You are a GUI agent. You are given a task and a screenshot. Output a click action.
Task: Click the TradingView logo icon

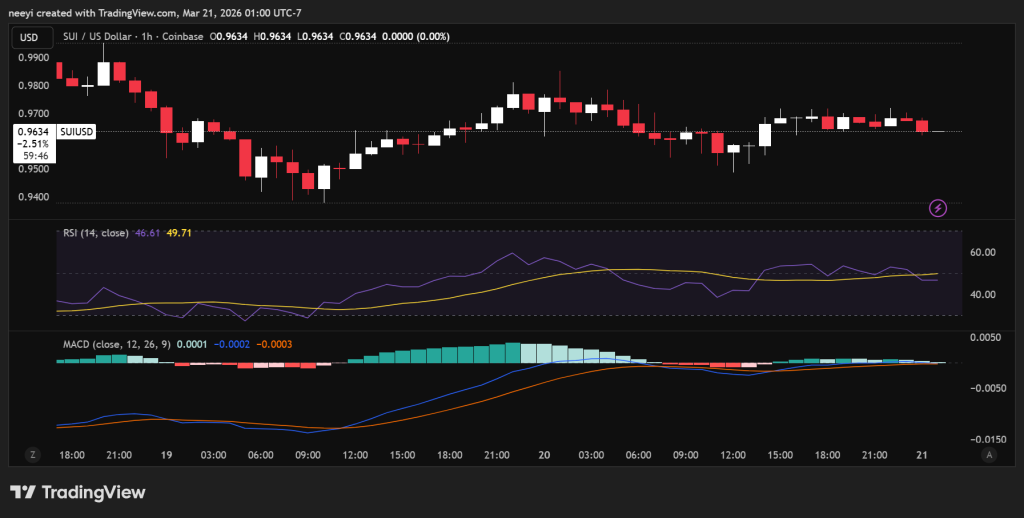[x=23, y=493]
